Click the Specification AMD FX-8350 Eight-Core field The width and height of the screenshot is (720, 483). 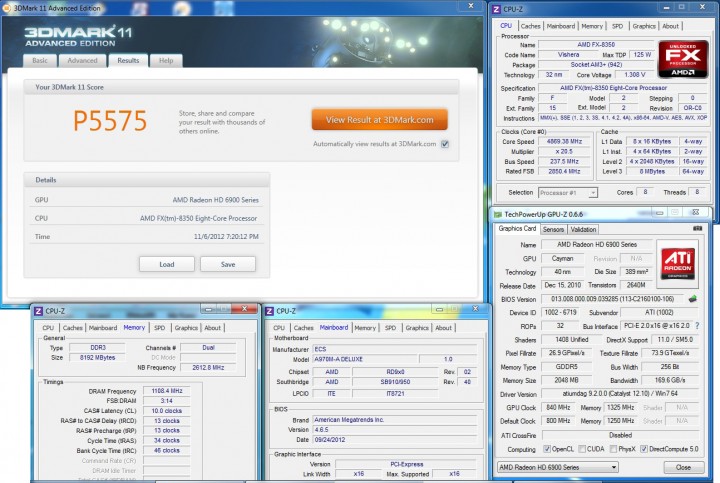click(623, 88)
